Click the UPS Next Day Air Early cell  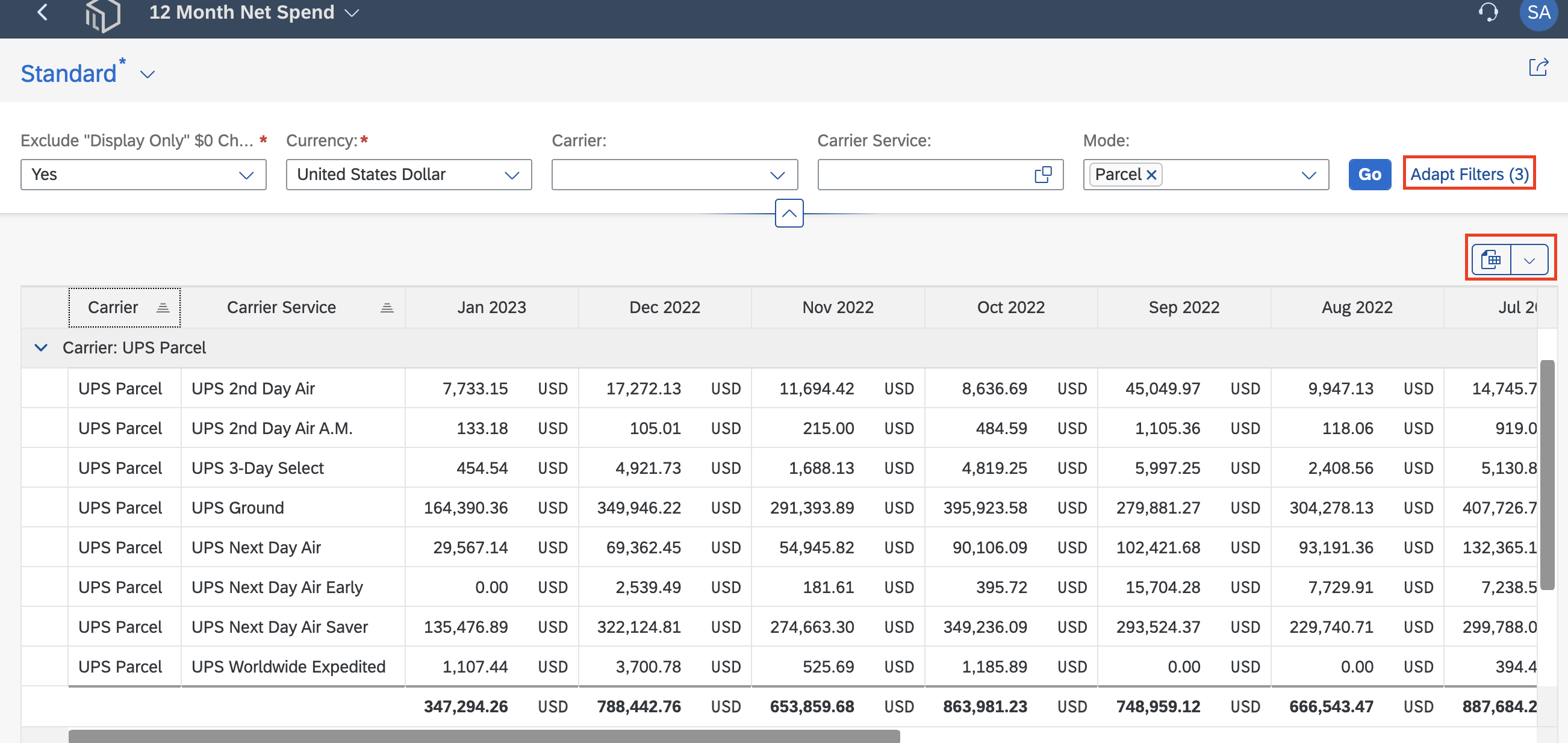[x=293, y=587]
